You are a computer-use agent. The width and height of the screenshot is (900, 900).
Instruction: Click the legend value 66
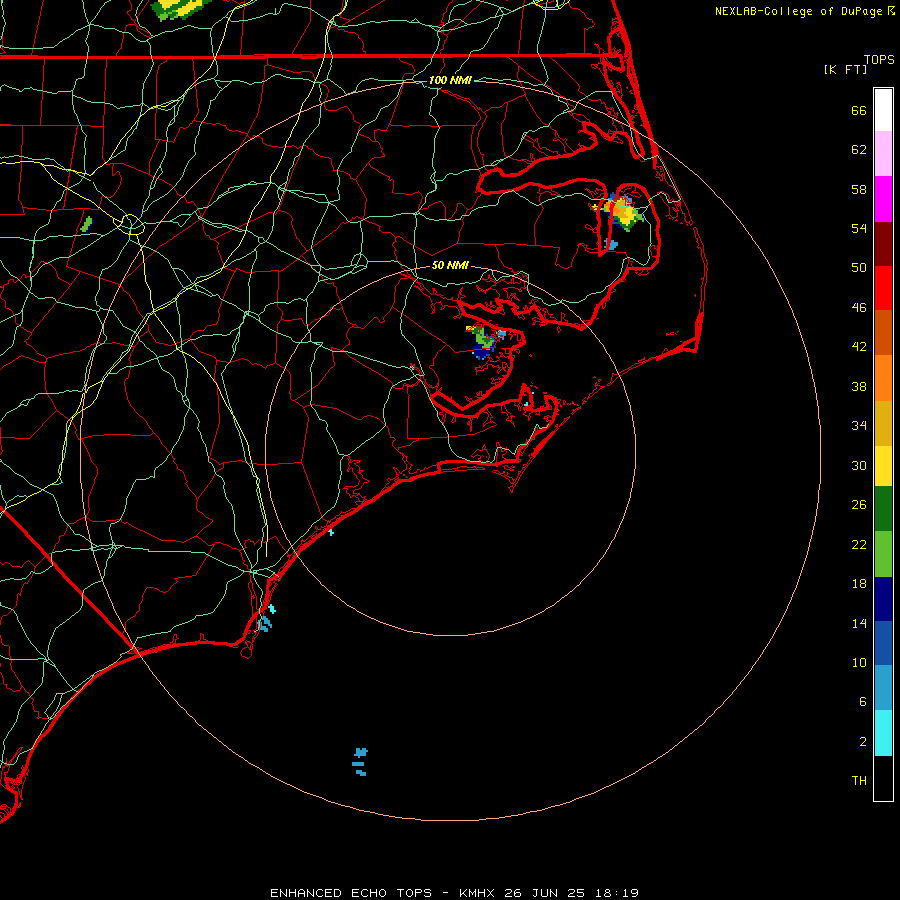(859, 111)
